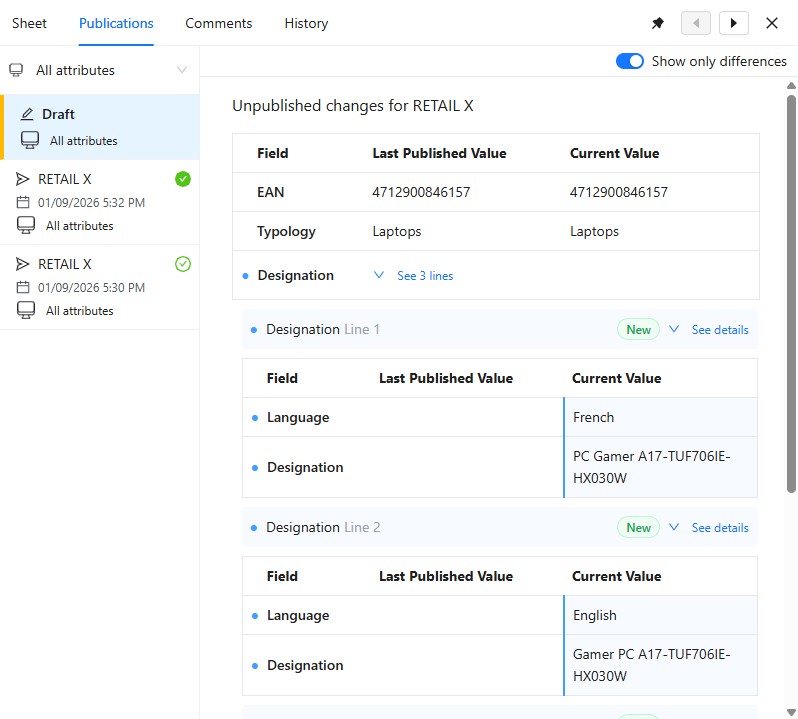Go to previous item with left arrow

(695, 23)
